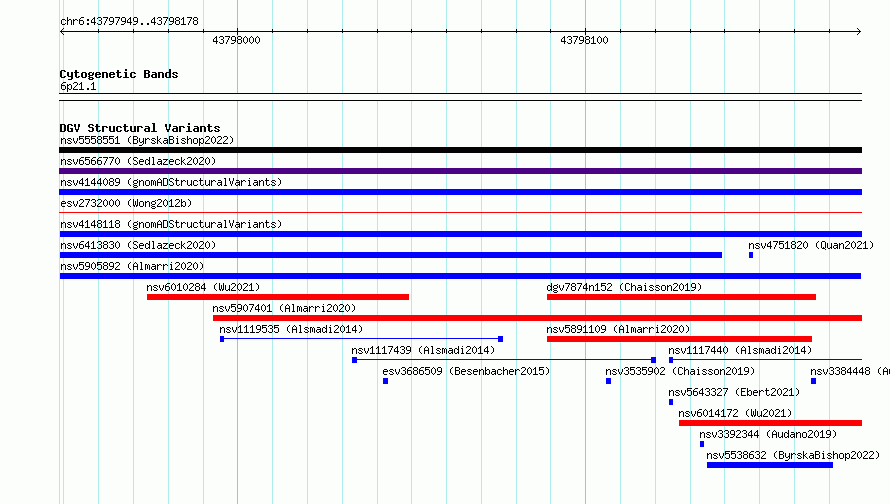Click the nsv5558551 (ByrskaBishop2022) label
Viewport: 890px width, 504px height.
147,140
